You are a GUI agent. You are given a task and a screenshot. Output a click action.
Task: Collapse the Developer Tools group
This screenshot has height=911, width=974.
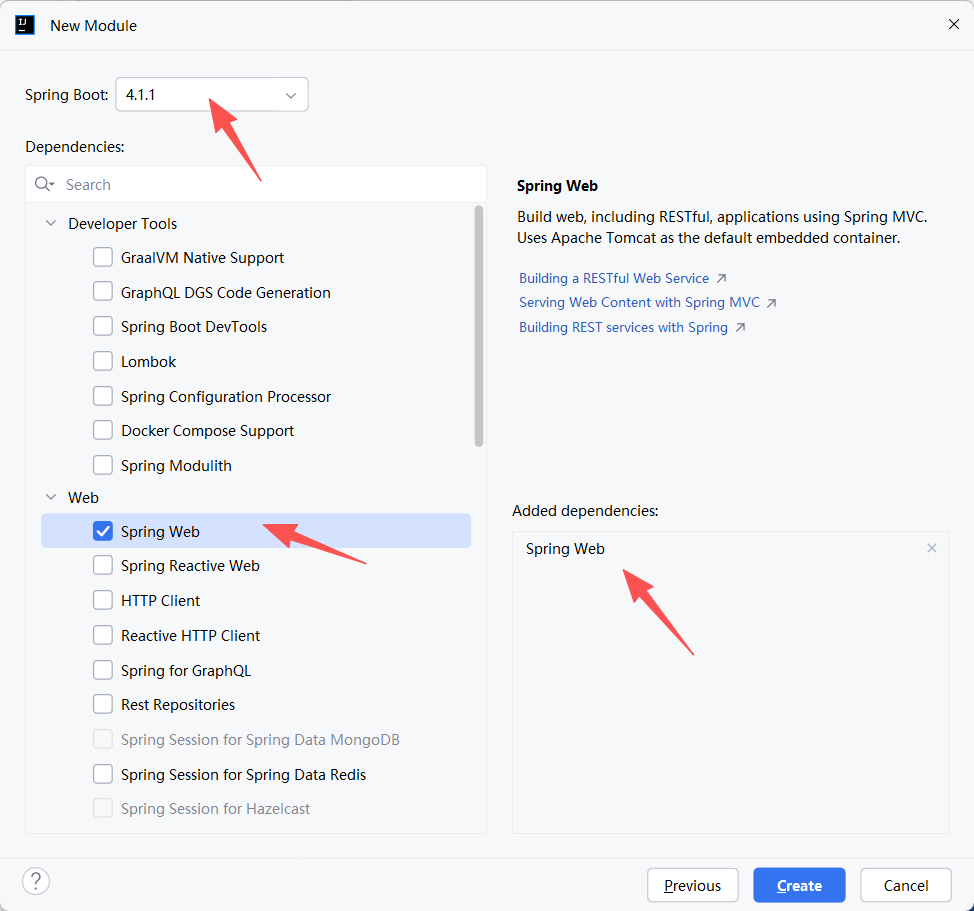51,223
